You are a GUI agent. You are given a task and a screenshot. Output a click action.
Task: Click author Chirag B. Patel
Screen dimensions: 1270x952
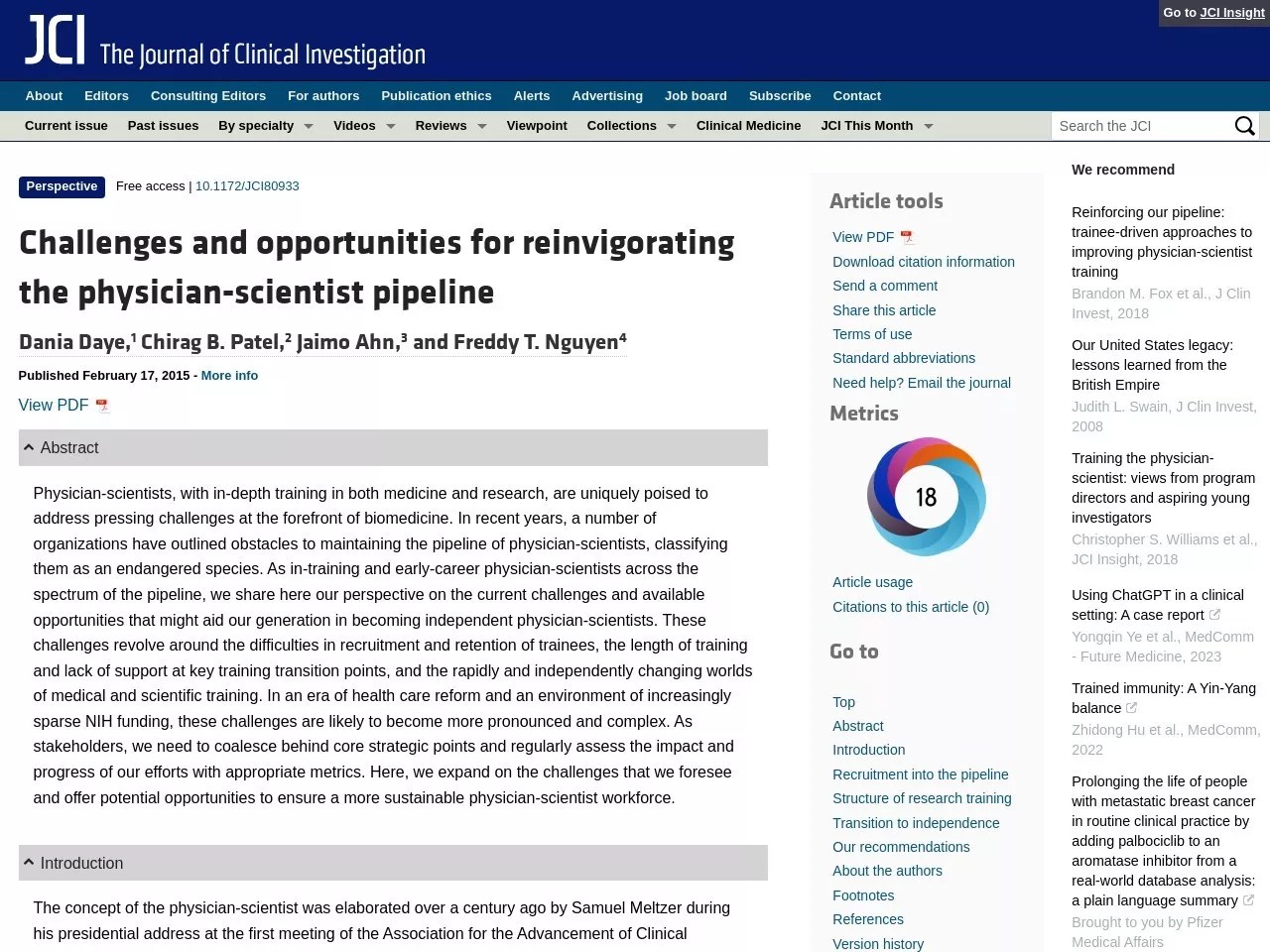point(212,342)
